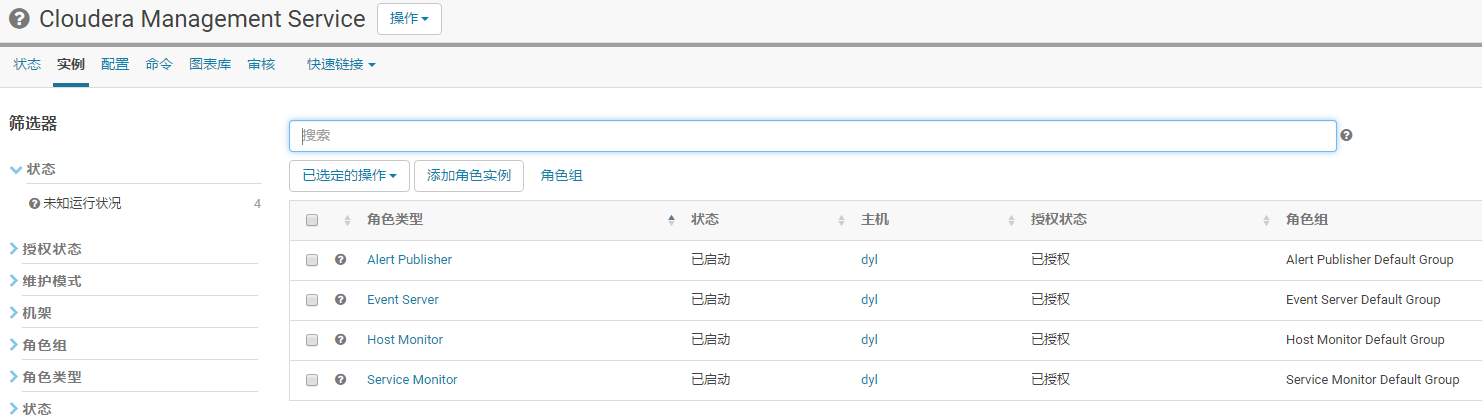
Task: Open host dyl link in Alert Publisher row
Action: click(x=869, y=259)
